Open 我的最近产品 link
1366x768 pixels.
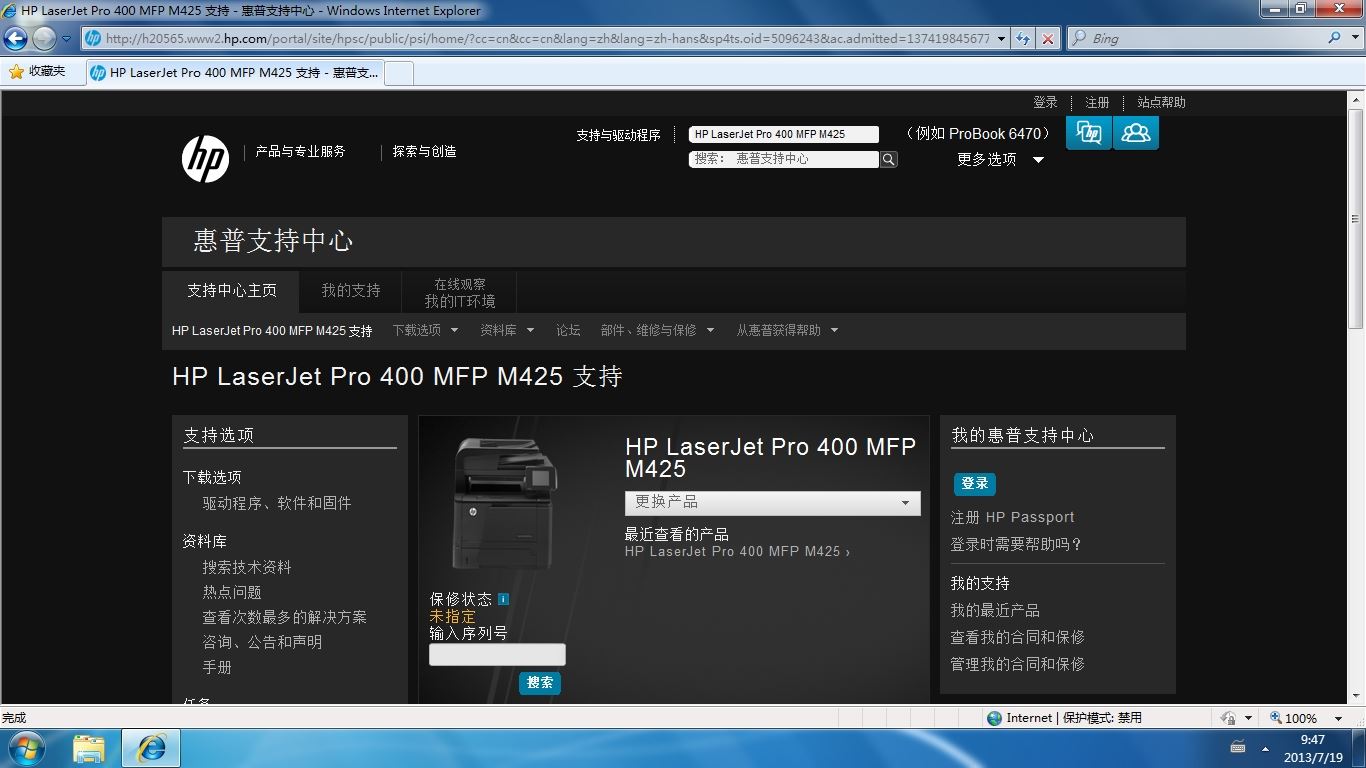point(995,610)
